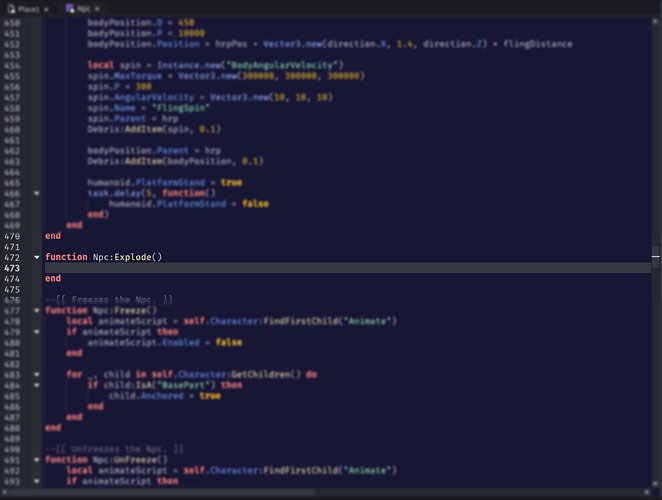
Task: Click 'flingDistance' at end of line 452
Action: tap(537, 44)
